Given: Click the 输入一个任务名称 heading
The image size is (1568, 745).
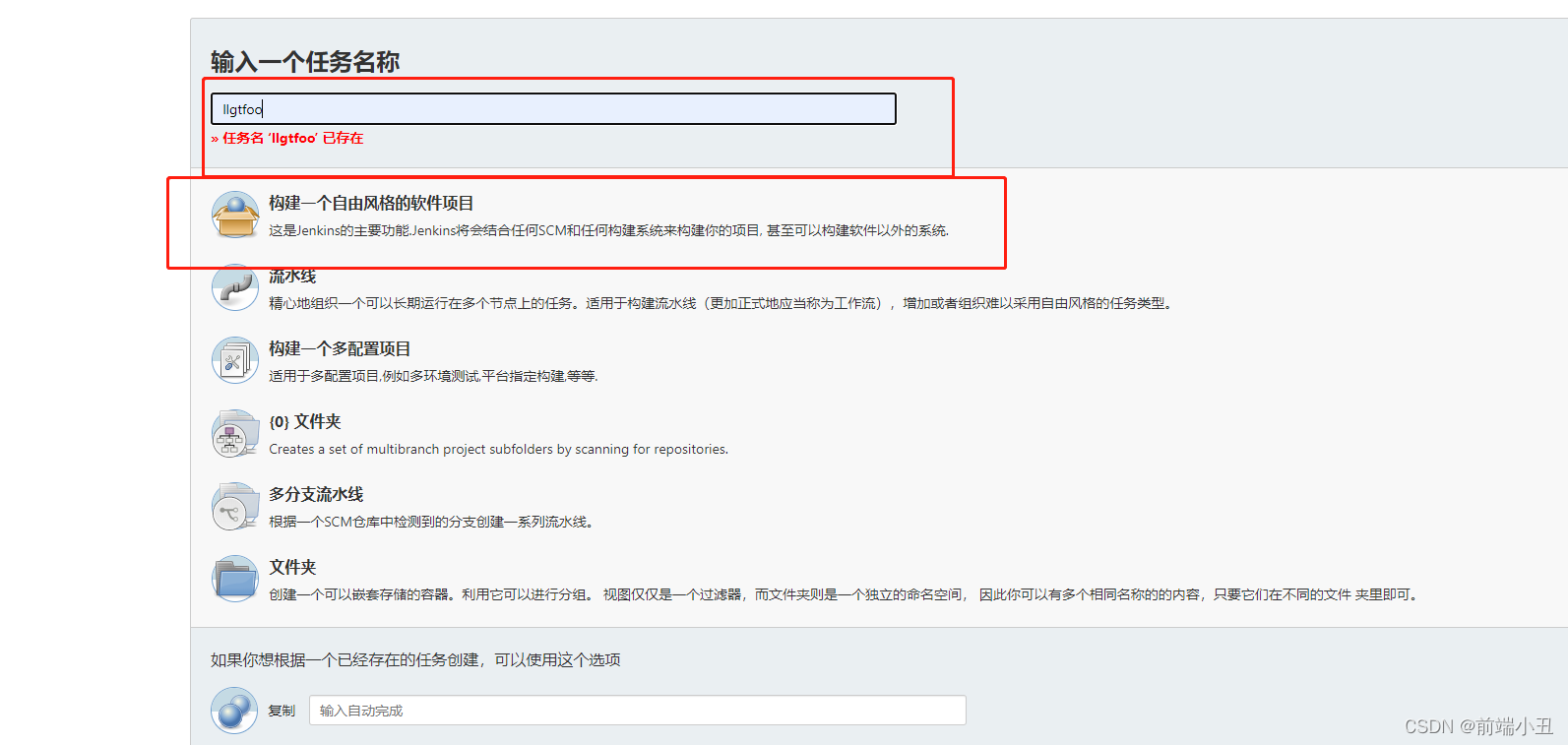Looking at the screenshot, I should (x=305, y=62).
